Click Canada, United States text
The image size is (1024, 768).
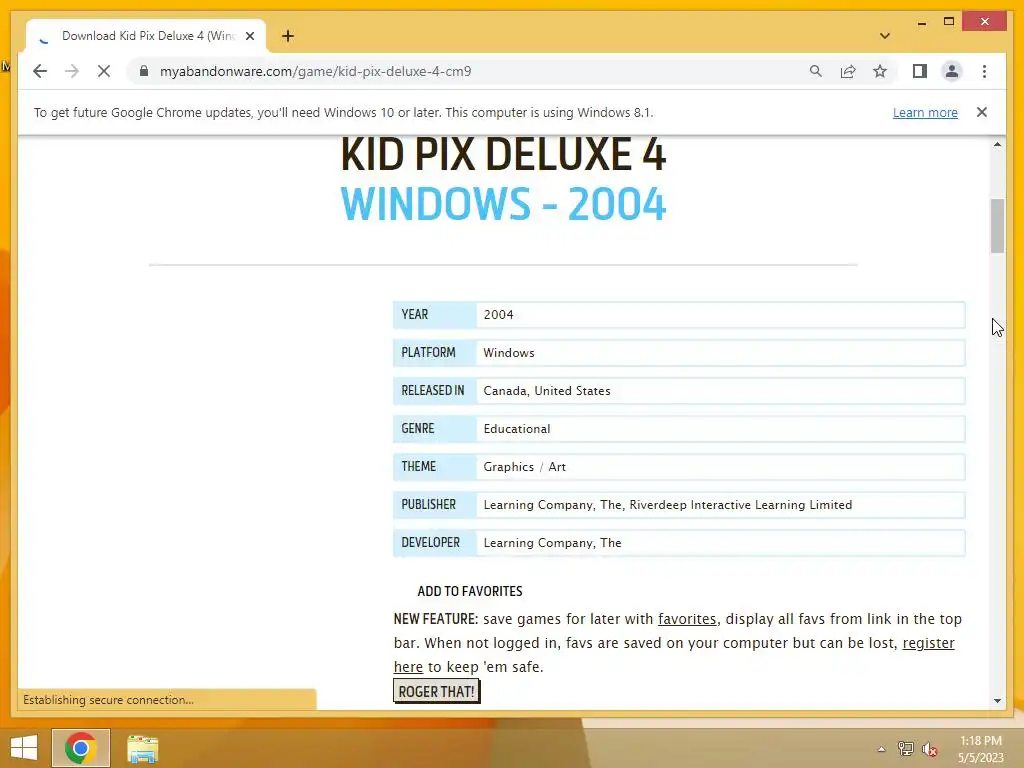(547, 391)
